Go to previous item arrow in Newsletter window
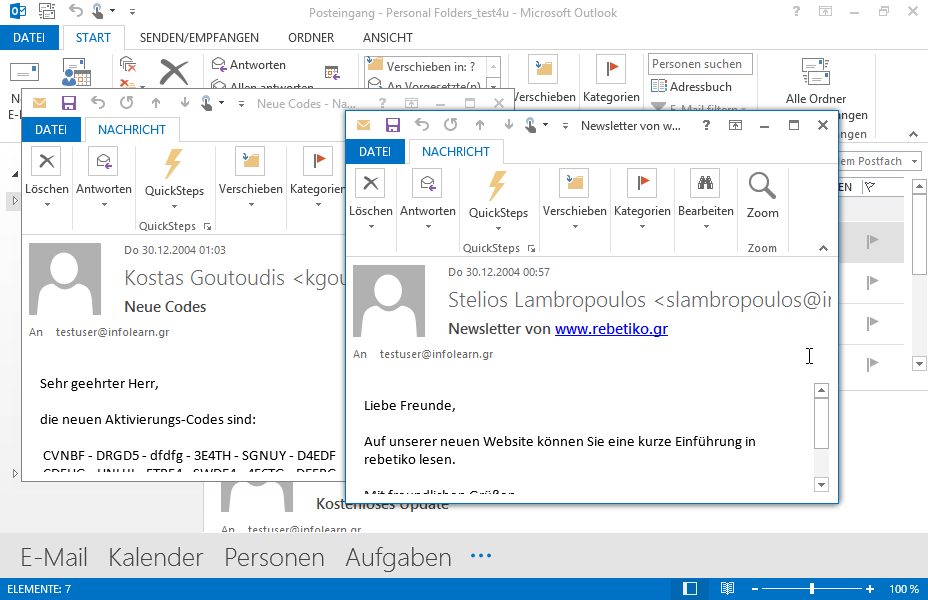Viewport: 928px width, 600px height. click(480, 125)
